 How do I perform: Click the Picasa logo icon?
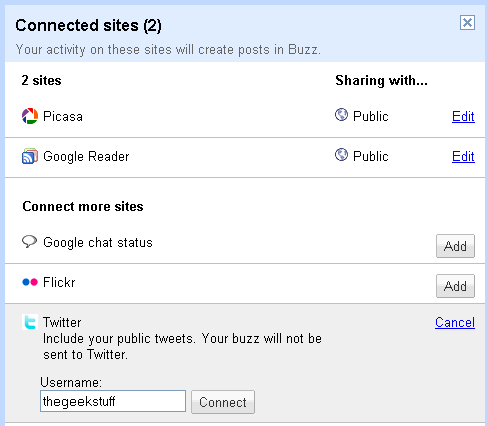(x=30, y=116)
